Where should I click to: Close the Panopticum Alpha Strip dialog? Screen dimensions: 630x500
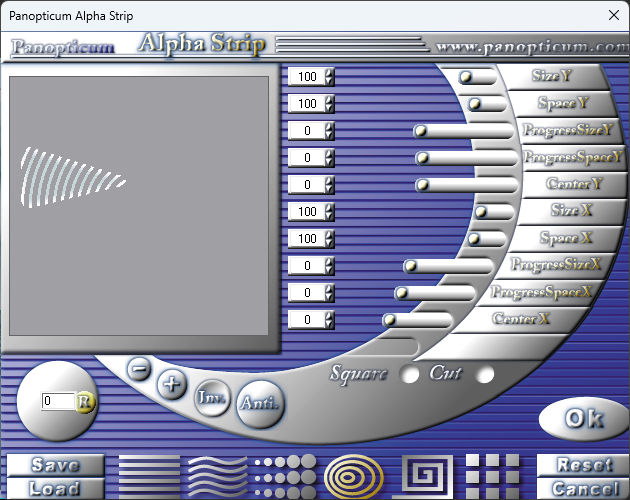(614, 15)
